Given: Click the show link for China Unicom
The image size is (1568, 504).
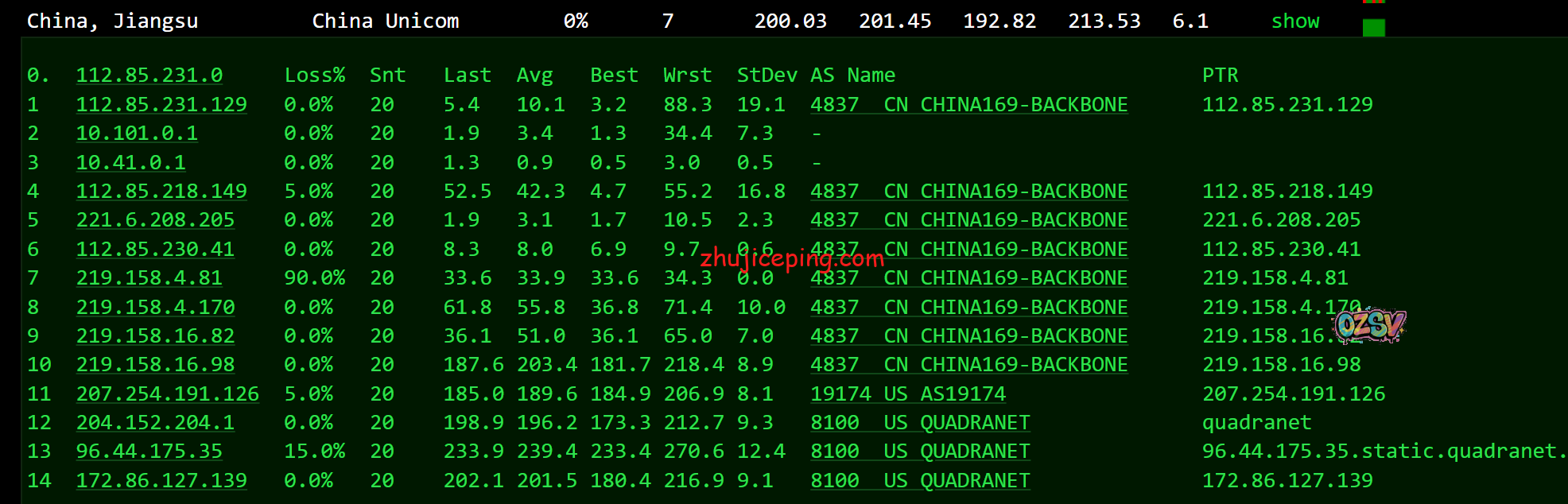Looking at the screenshot, I should 1294,21.
